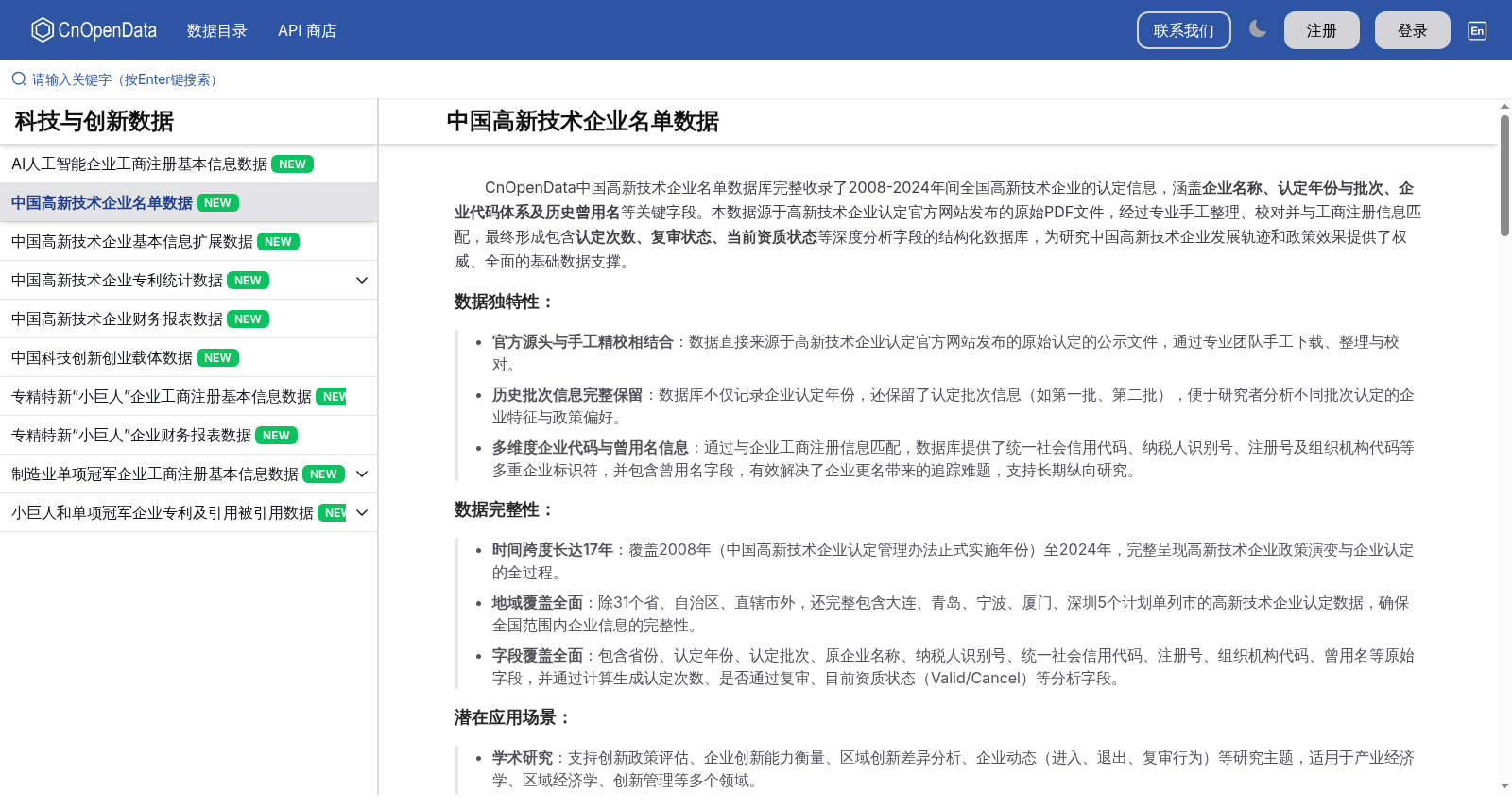1512x810 pixels.
Task: Click NEW badge on 中国科技创新创业载体数据 row
Action: pos(217,357)
